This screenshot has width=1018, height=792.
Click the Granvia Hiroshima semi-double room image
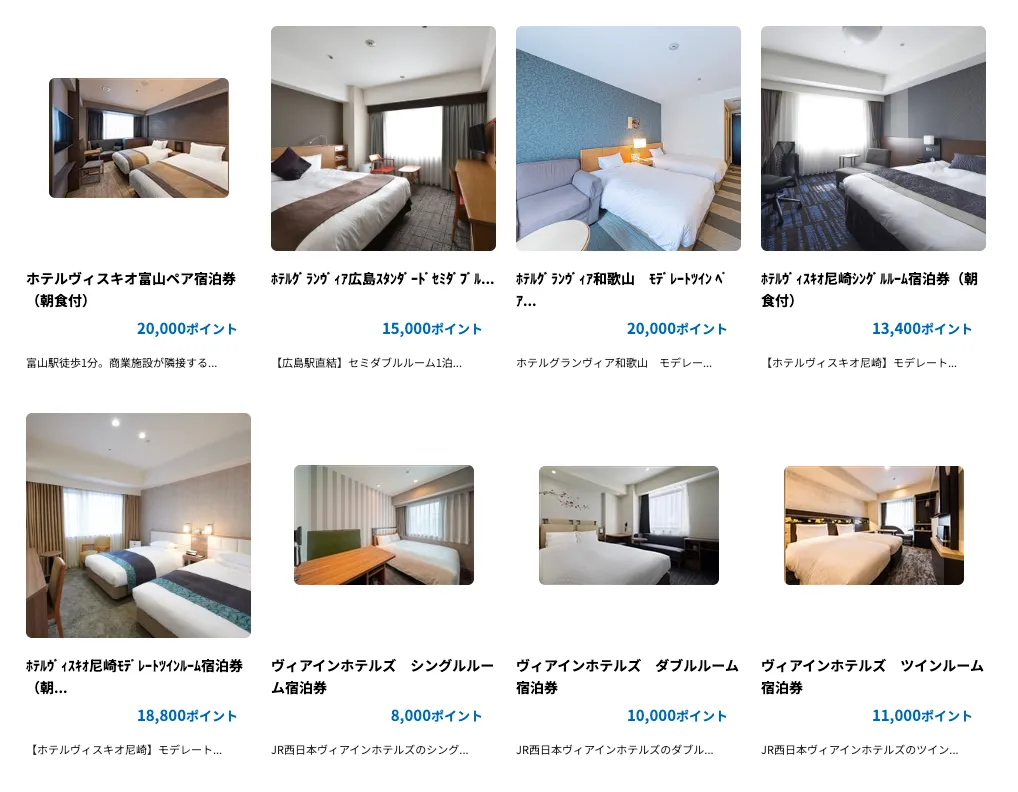tap(383, 138)
